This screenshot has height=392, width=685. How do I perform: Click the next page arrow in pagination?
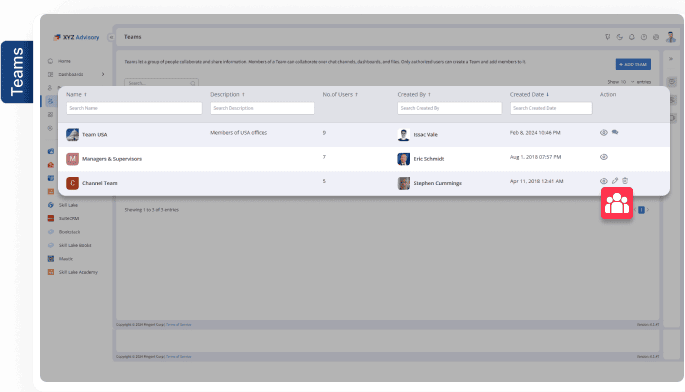648,210
